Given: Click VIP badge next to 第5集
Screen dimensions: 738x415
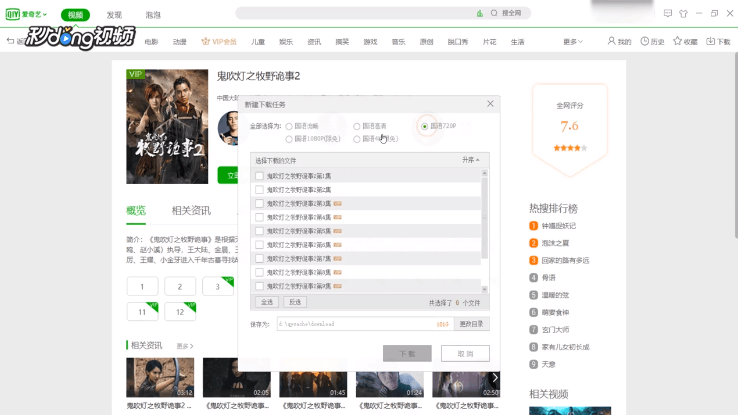Looking at the screenshot, I should [x=337, y=231].
